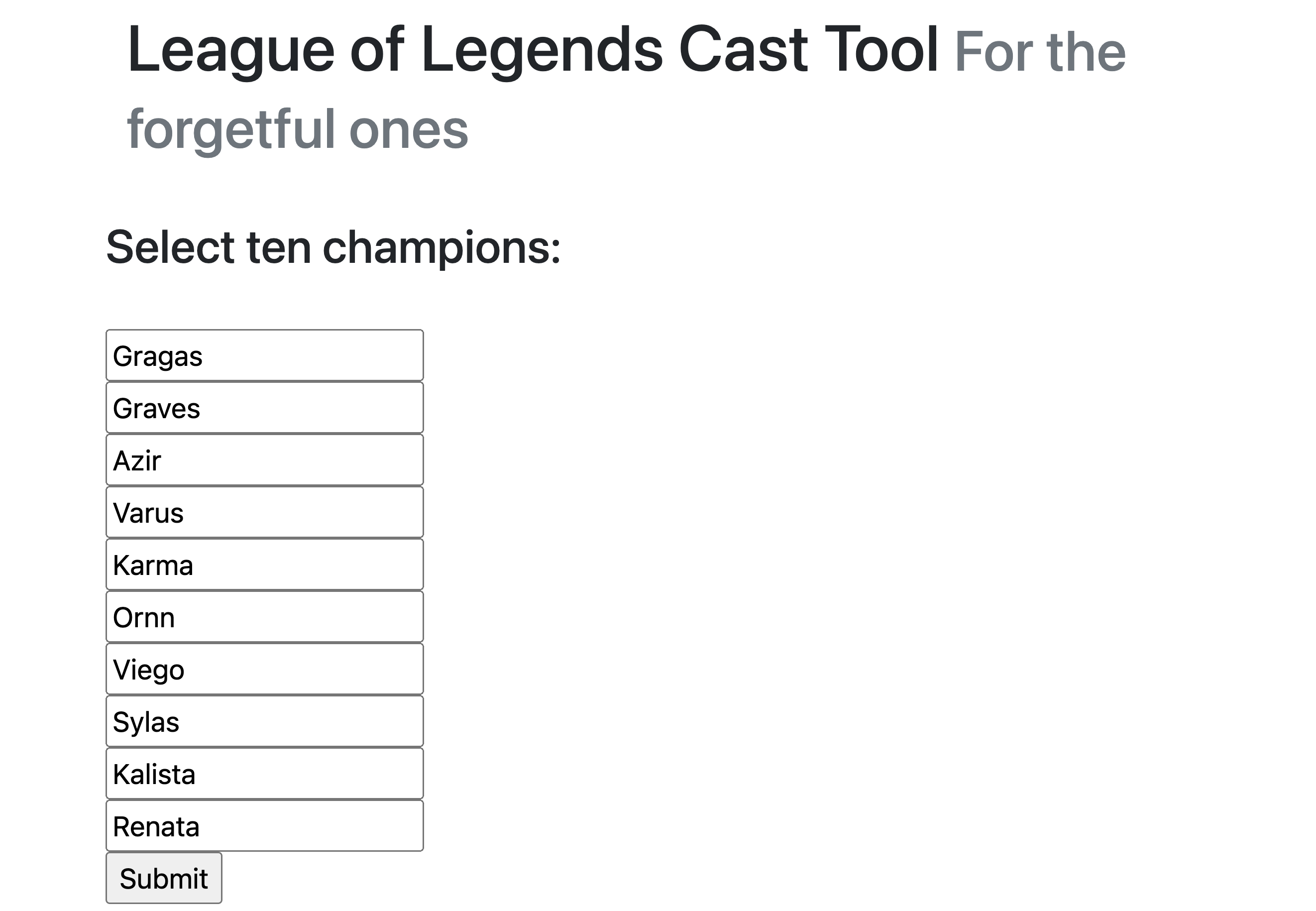Focus the Kalista text field
1316x911 pixels.
(x=264, y=774)
